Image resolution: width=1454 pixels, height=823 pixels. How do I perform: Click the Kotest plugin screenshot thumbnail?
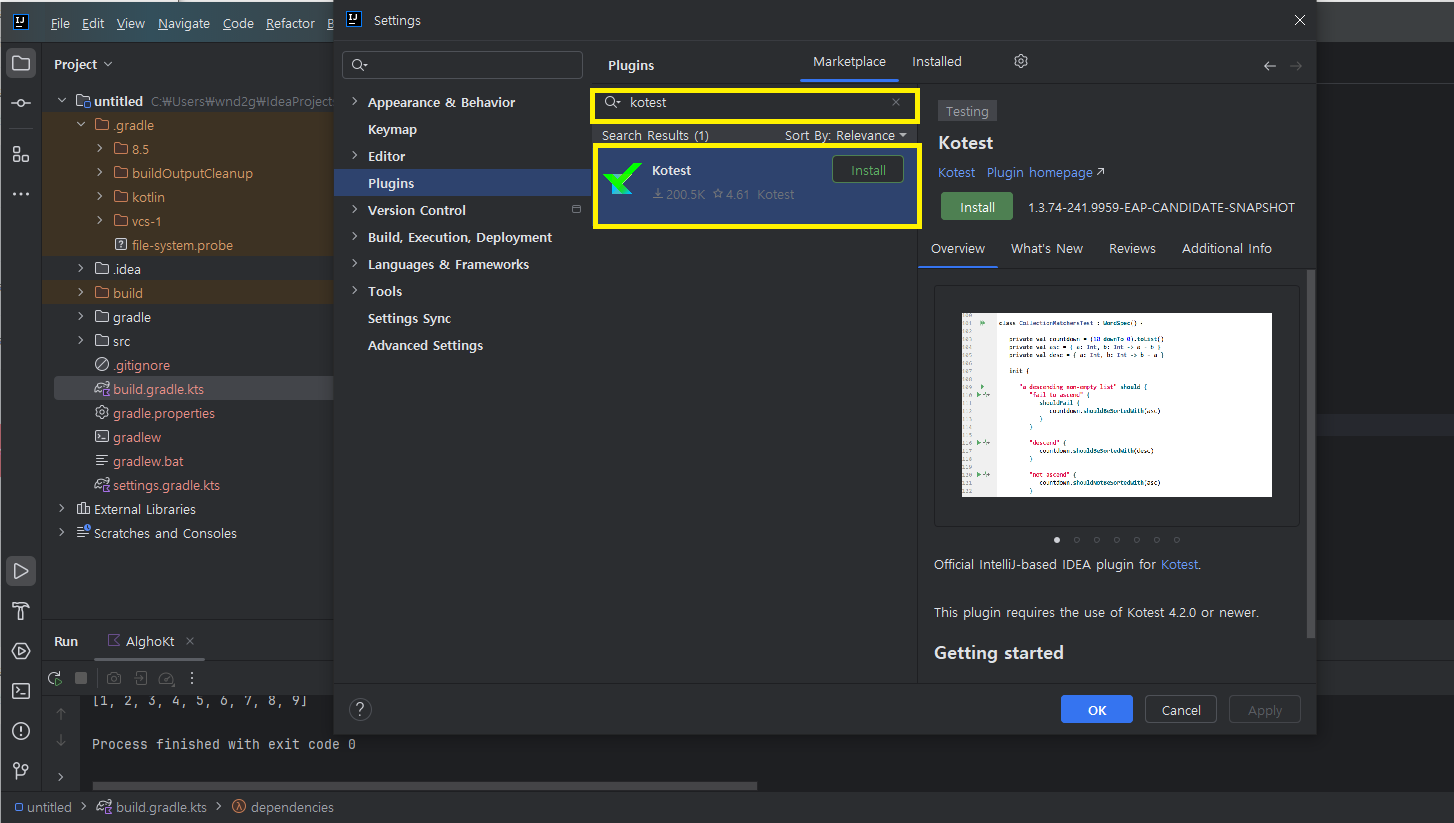[1116, 405]
